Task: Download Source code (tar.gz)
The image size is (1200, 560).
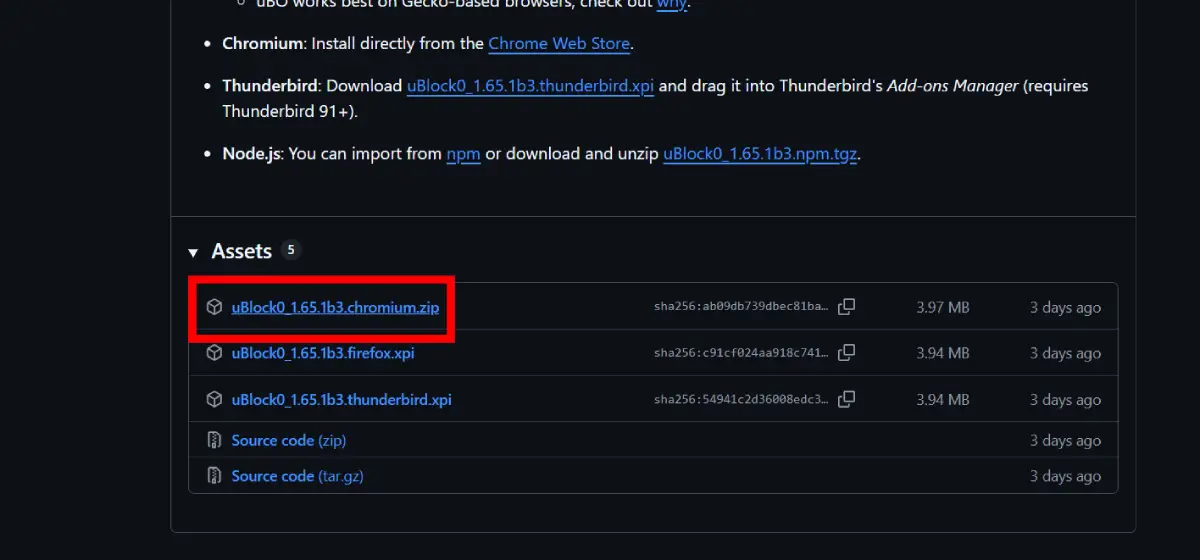Action: 297,476
